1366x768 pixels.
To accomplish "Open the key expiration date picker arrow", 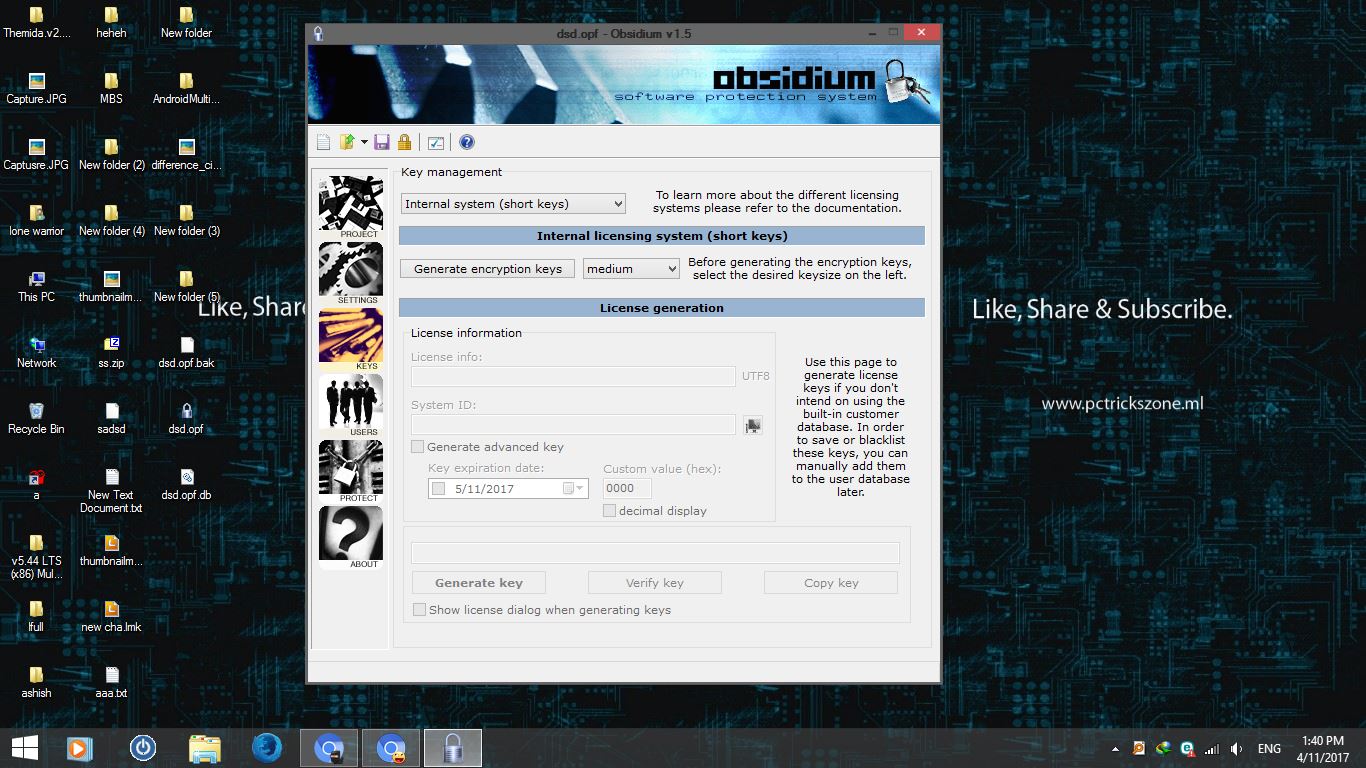I will (580, 489).
